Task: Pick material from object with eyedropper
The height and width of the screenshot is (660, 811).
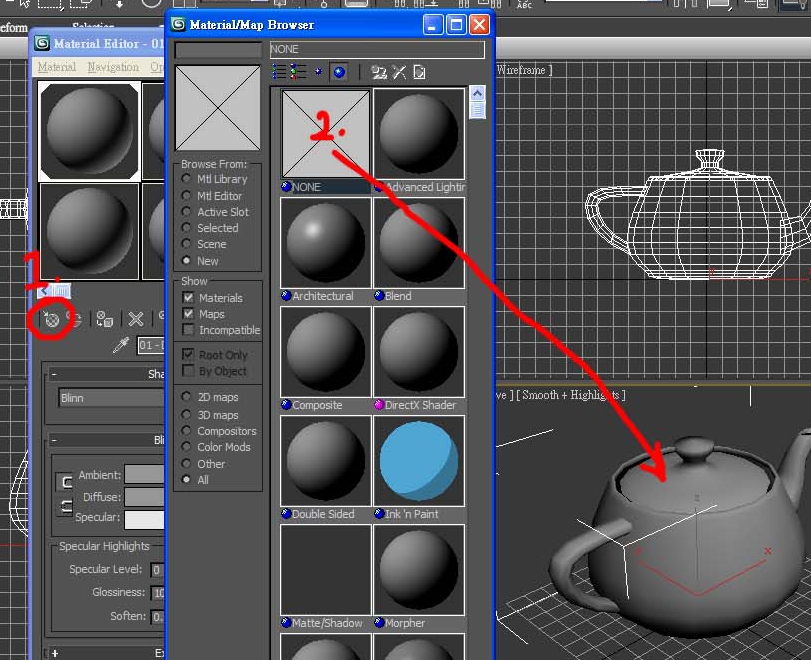Action: (x=122, y=346)
